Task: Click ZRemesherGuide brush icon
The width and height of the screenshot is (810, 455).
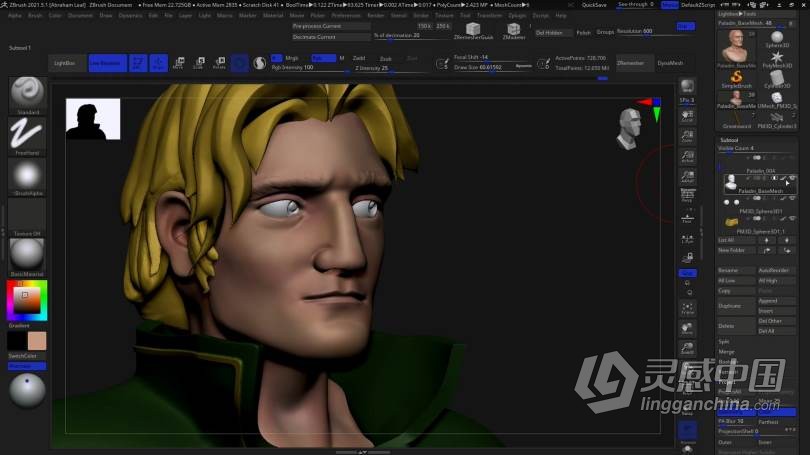Action: pos(473,30)
